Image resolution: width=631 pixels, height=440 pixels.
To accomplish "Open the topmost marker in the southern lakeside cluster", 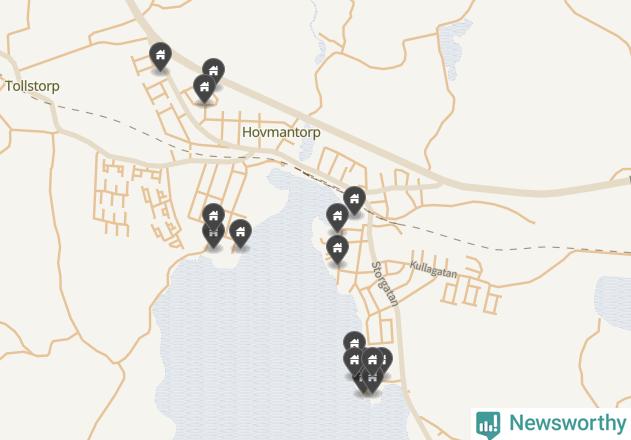I will (x=354, y=341).
